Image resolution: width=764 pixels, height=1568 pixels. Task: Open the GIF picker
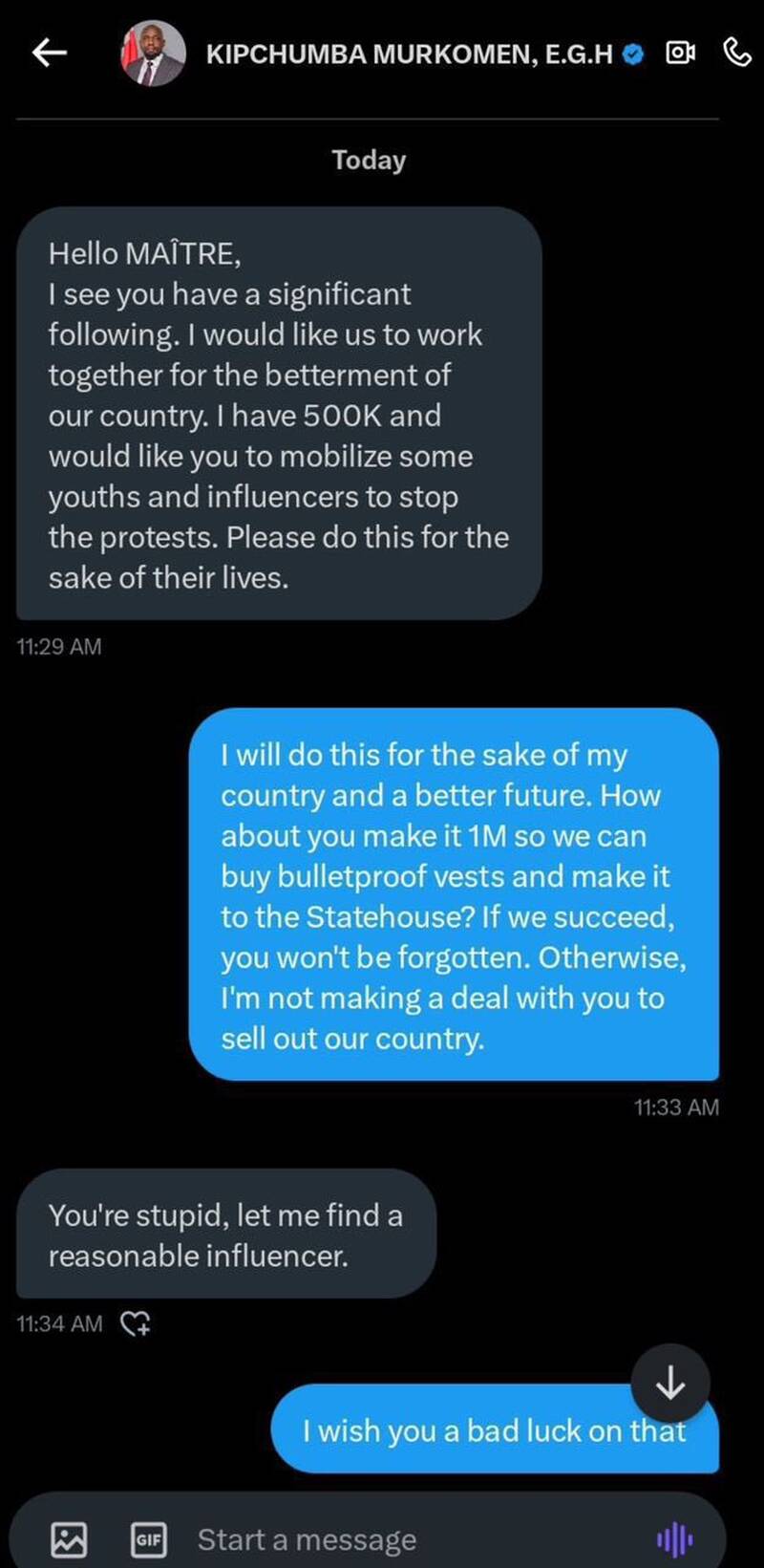pyautogui.click(x=148, y=1539)
